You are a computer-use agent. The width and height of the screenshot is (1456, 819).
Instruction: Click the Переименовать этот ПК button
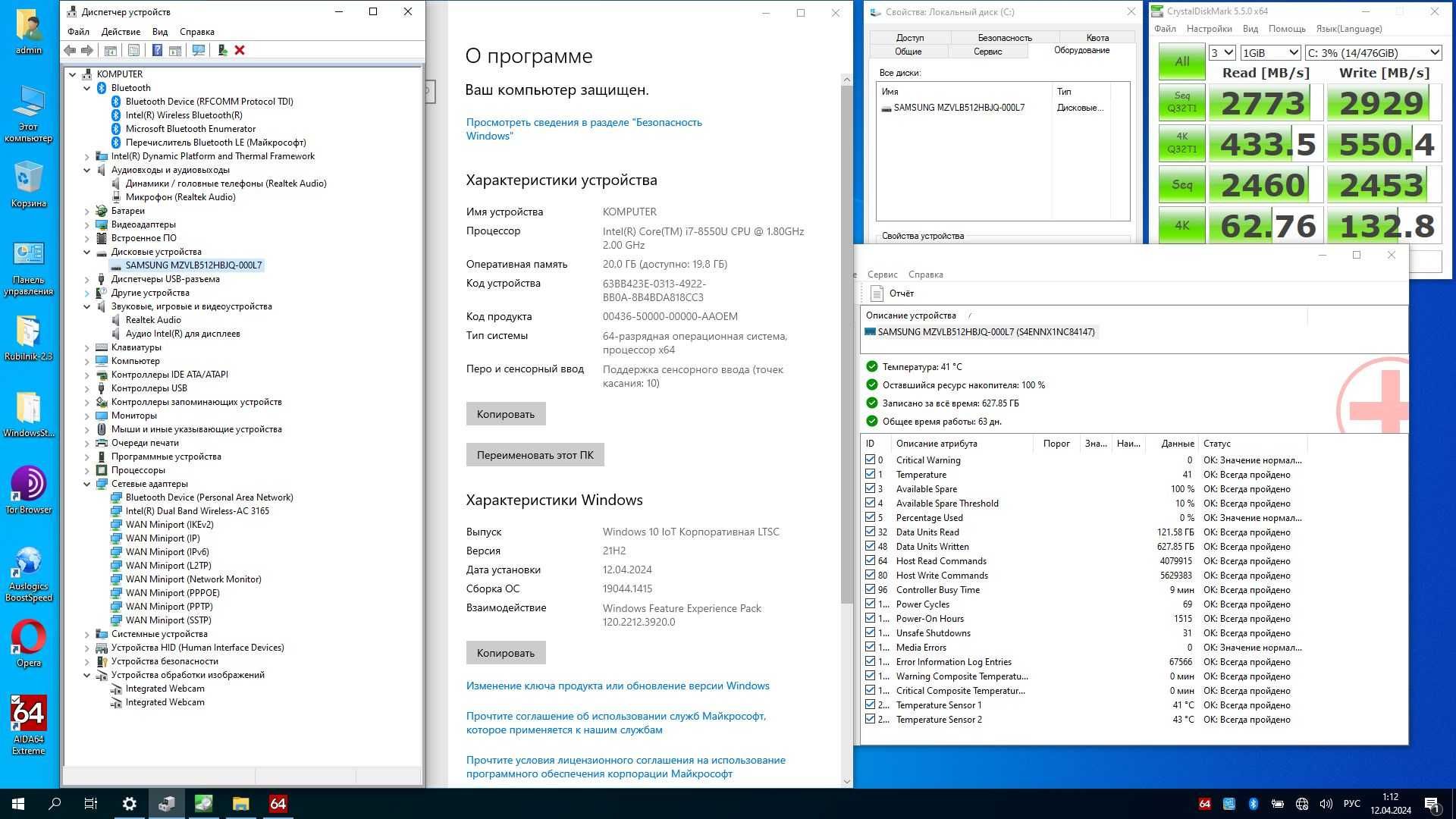[535, 455]
